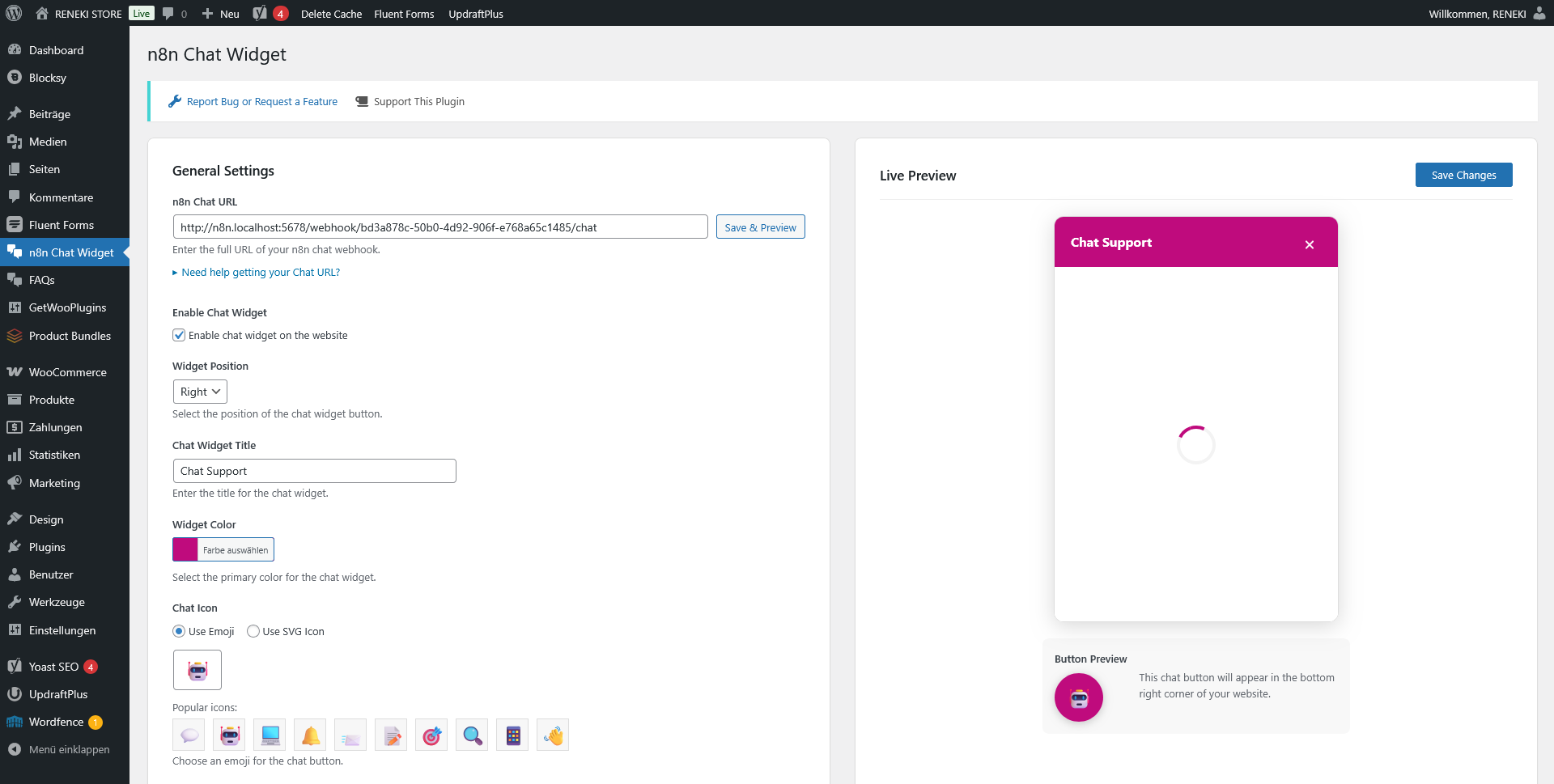
Task: Close the Chat Support preview window
Action: 1309,244
